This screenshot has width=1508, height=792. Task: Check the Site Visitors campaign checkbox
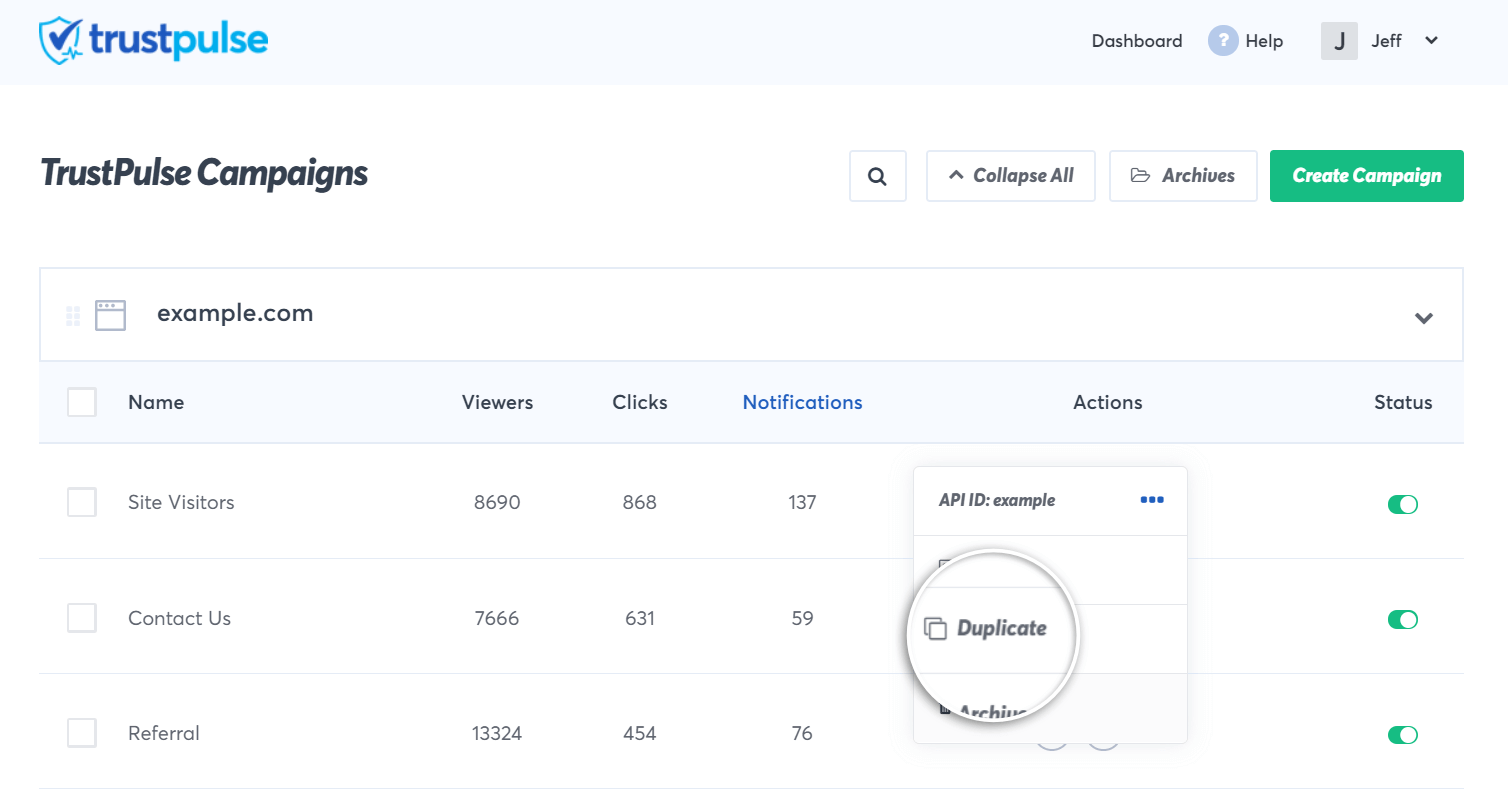tap(82, 502)
